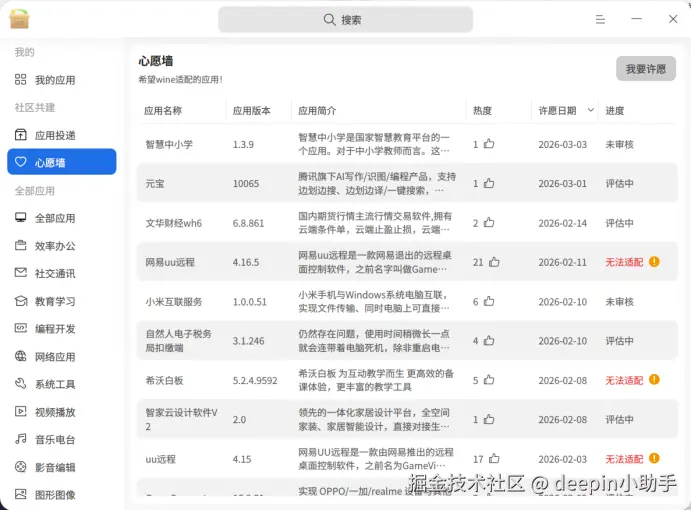Sort by the 应用名称 column header

click(x=163, y=111)
